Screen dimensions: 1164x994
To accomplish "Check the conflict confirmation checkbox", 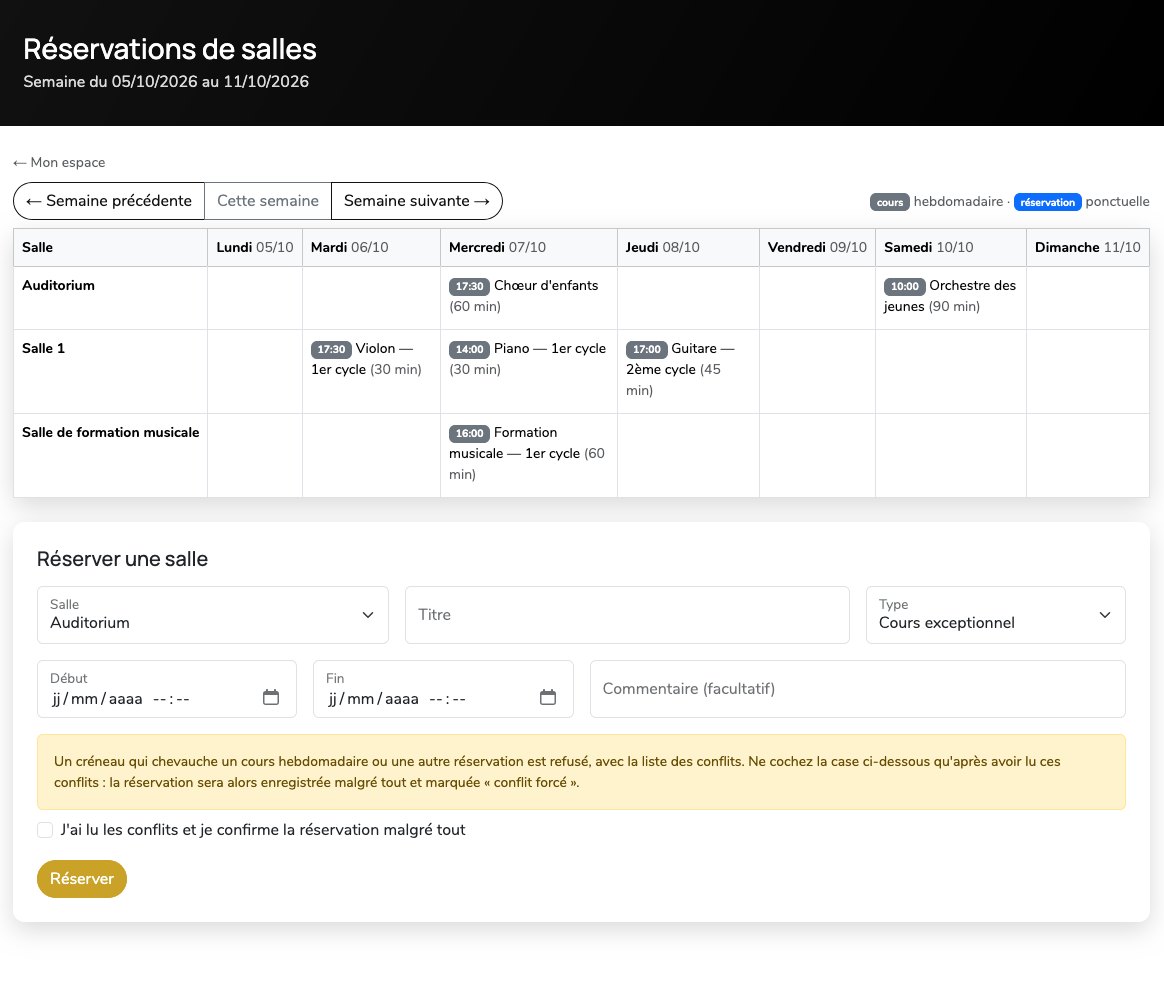I will pyautogui.click(x=45, y=830).
